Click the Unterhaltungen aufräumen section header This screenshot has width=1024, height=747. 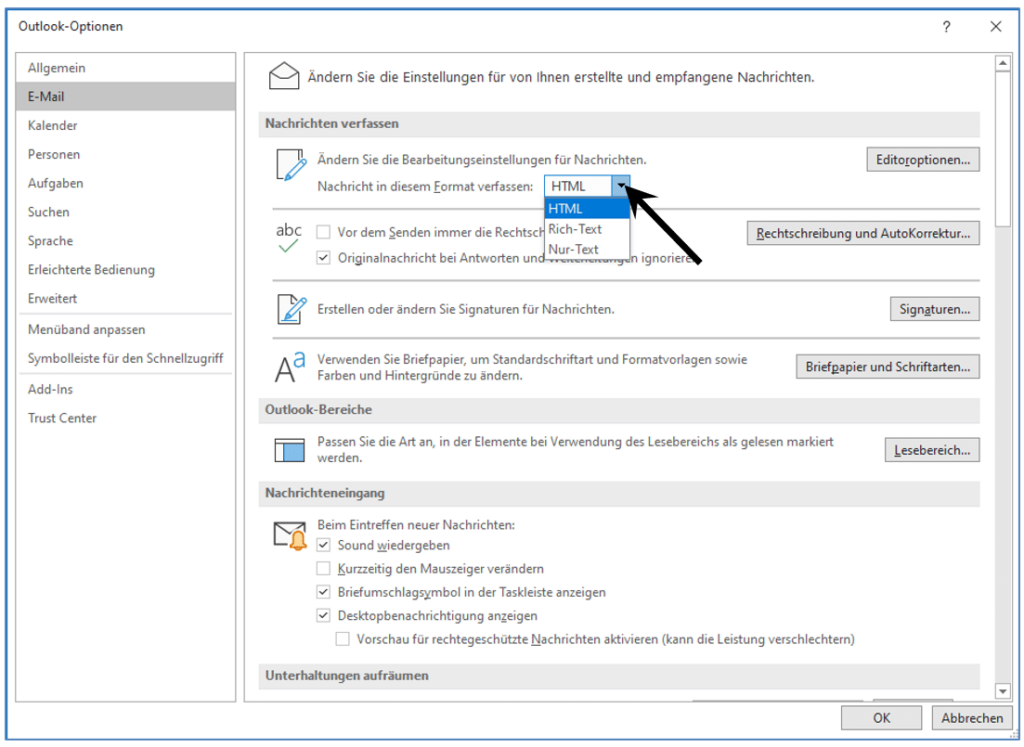coord(619,676)
